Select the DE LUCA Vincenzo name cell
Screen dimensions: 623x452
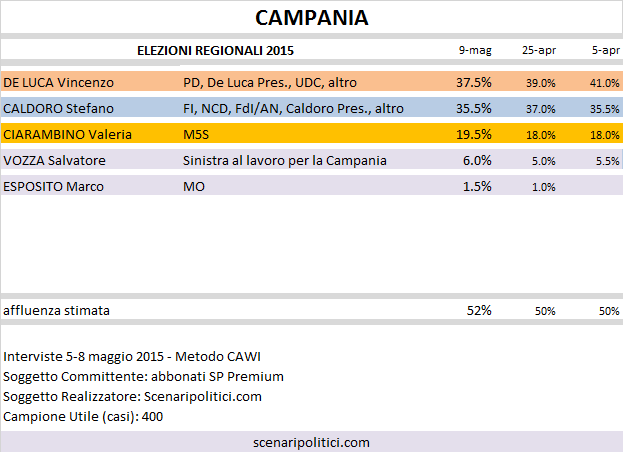click(58, 83)
